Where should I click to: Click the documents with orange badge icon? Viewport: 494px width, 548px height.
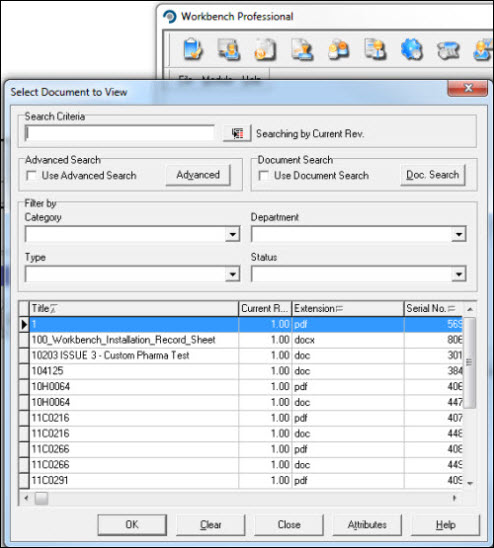pos(265,49)
